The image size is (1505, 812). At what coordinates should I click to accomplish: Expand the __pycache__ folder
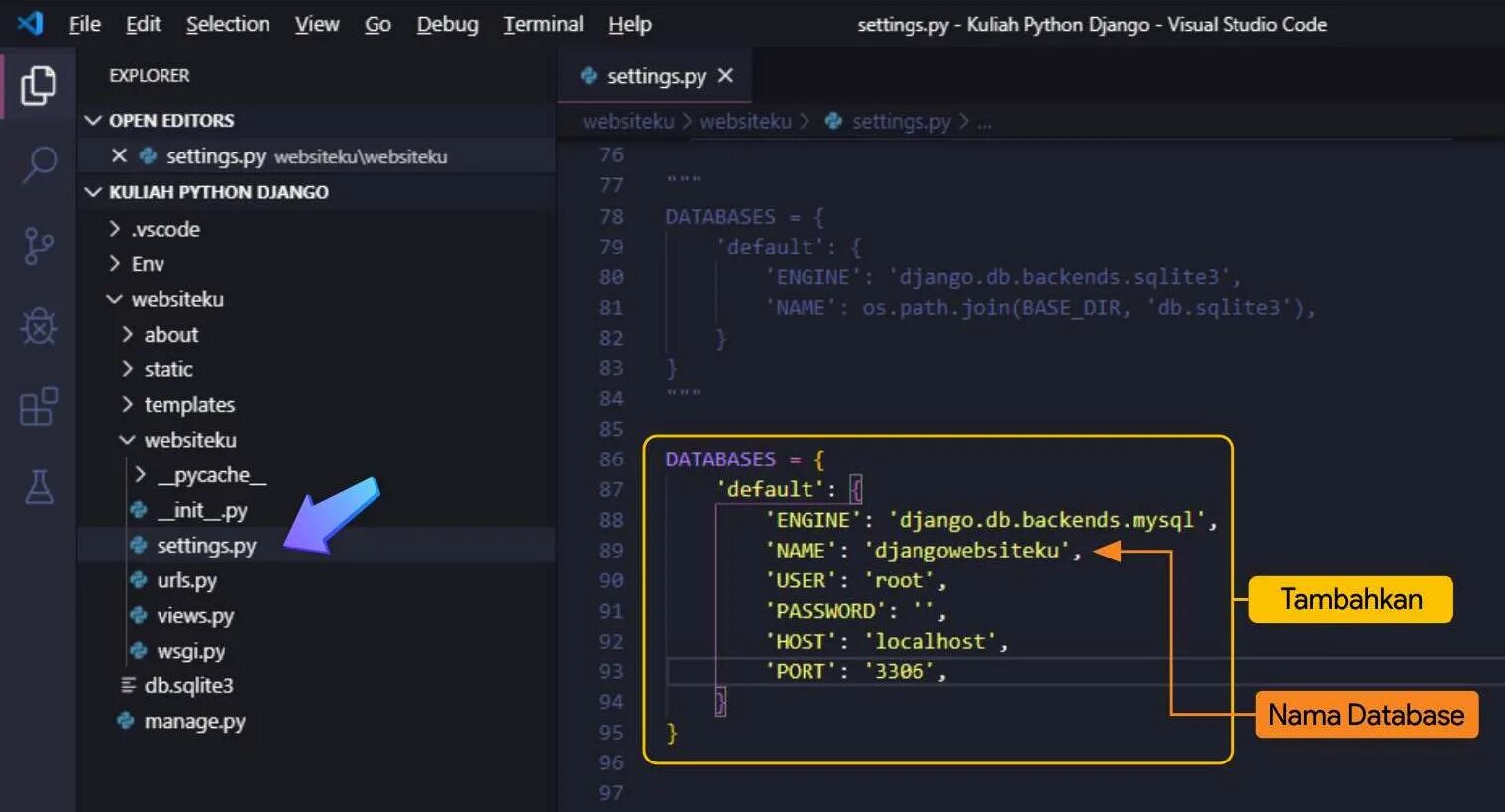tap(141, 475)
